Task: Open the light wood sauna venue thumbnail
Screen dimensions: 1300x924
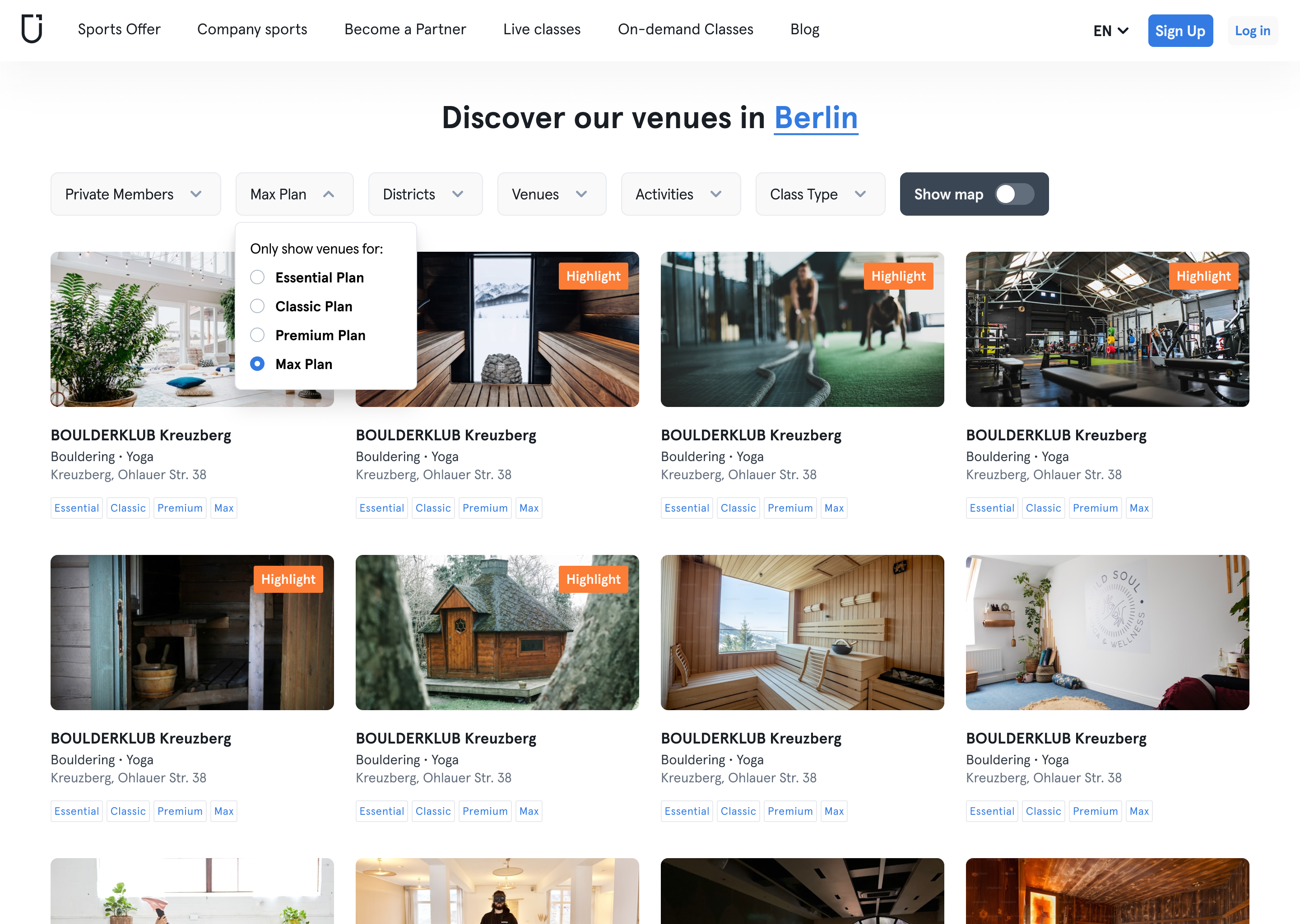Action: (802, 632)
